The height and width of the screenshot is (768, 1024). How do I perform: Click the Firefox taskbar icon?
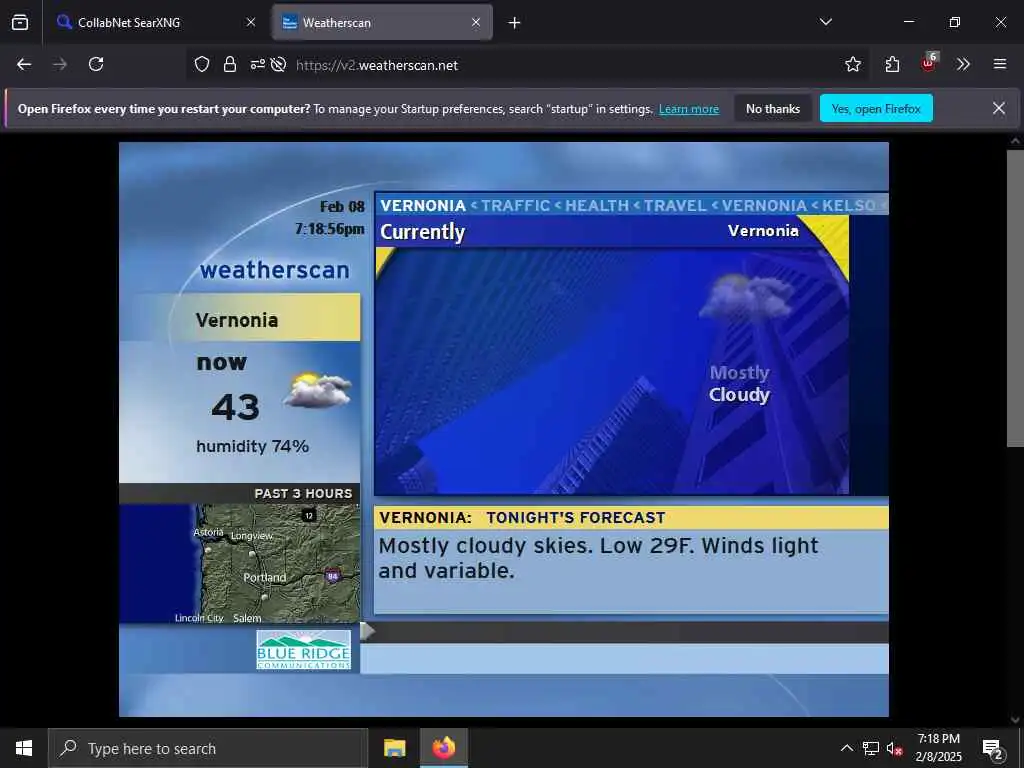pyautogui.click(x=443, y=748)
